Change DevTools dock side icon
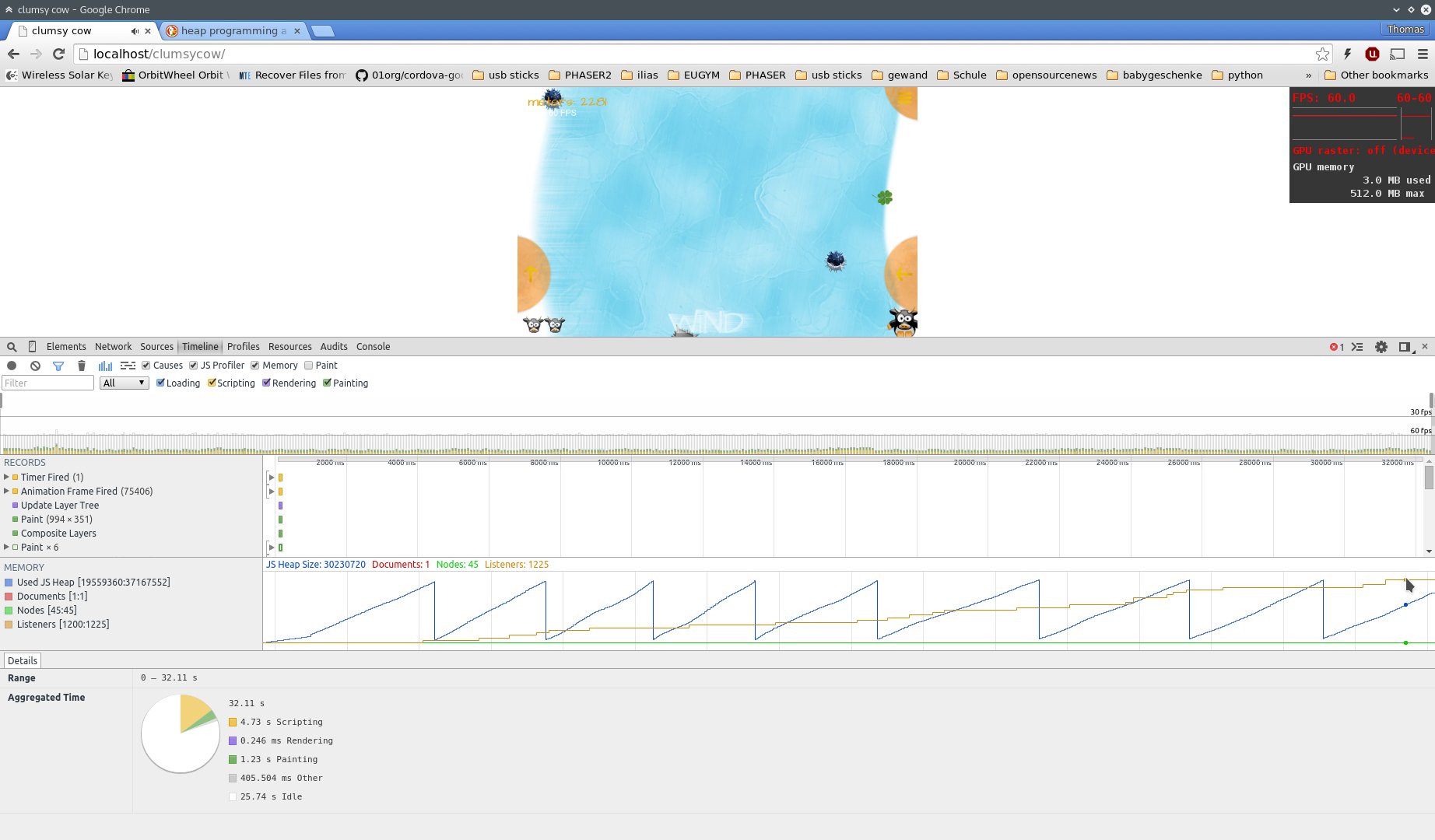The height and width of the screenshot is (840, 1435). (1405, 347)
